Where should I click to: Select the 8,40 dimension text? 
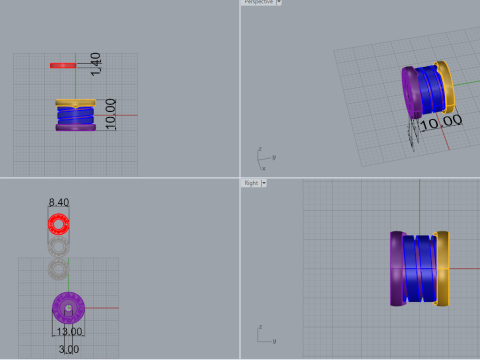[59, 202]
